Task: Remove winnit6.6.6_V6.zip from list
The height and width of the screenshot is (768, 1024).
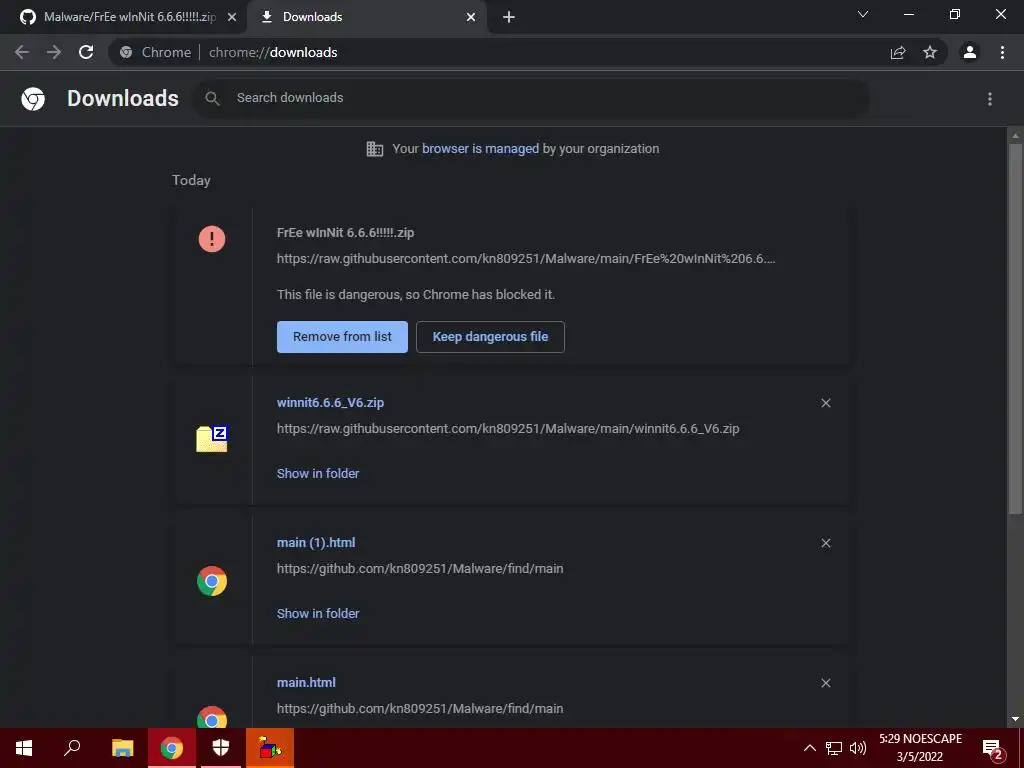Action: point(826,403)
